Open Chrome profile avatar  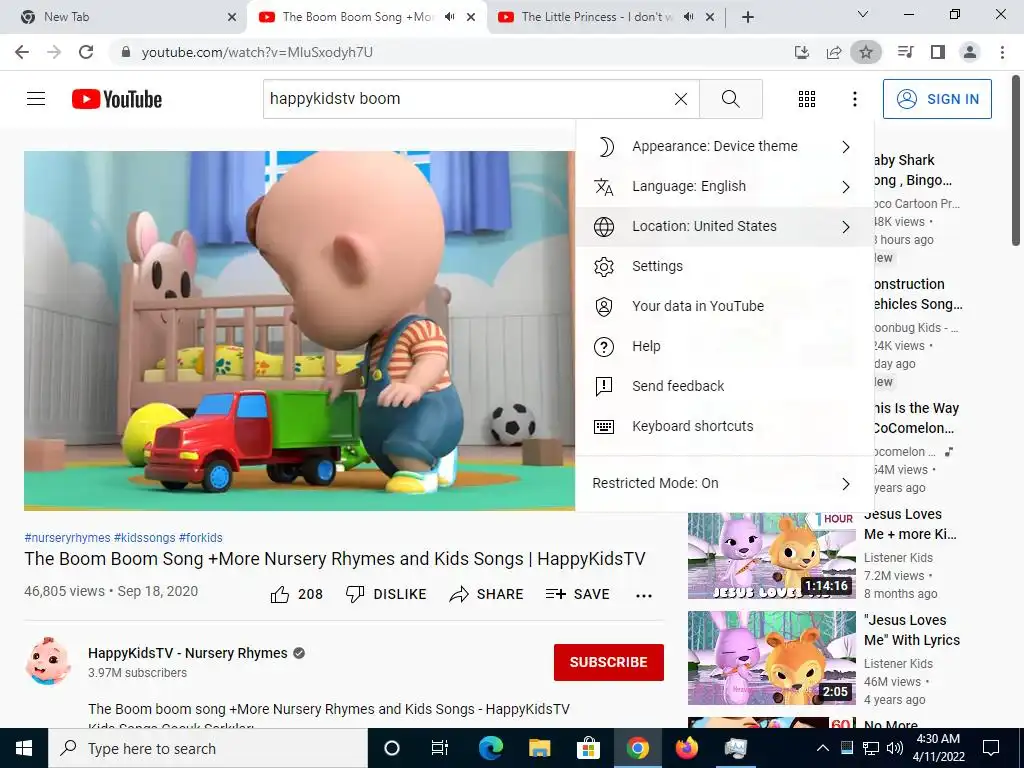click(x=970, y=52)
